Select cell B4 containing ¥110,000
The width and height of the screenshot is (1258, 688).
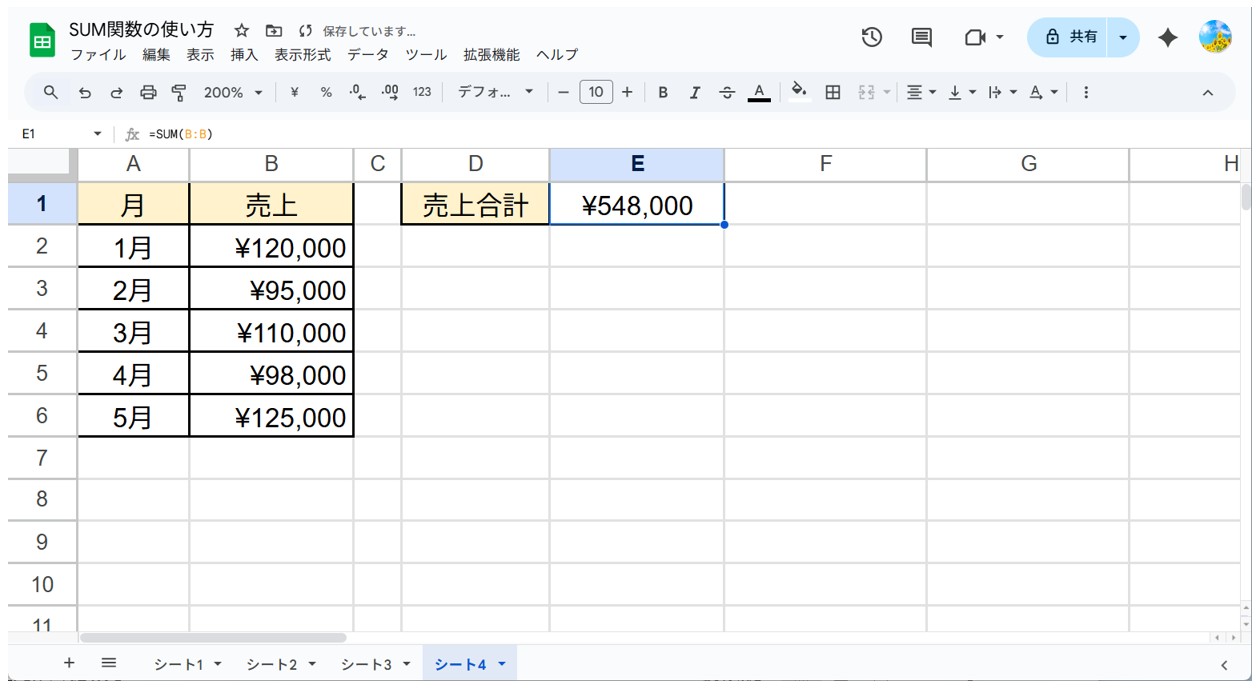click(x=271, y=332)
